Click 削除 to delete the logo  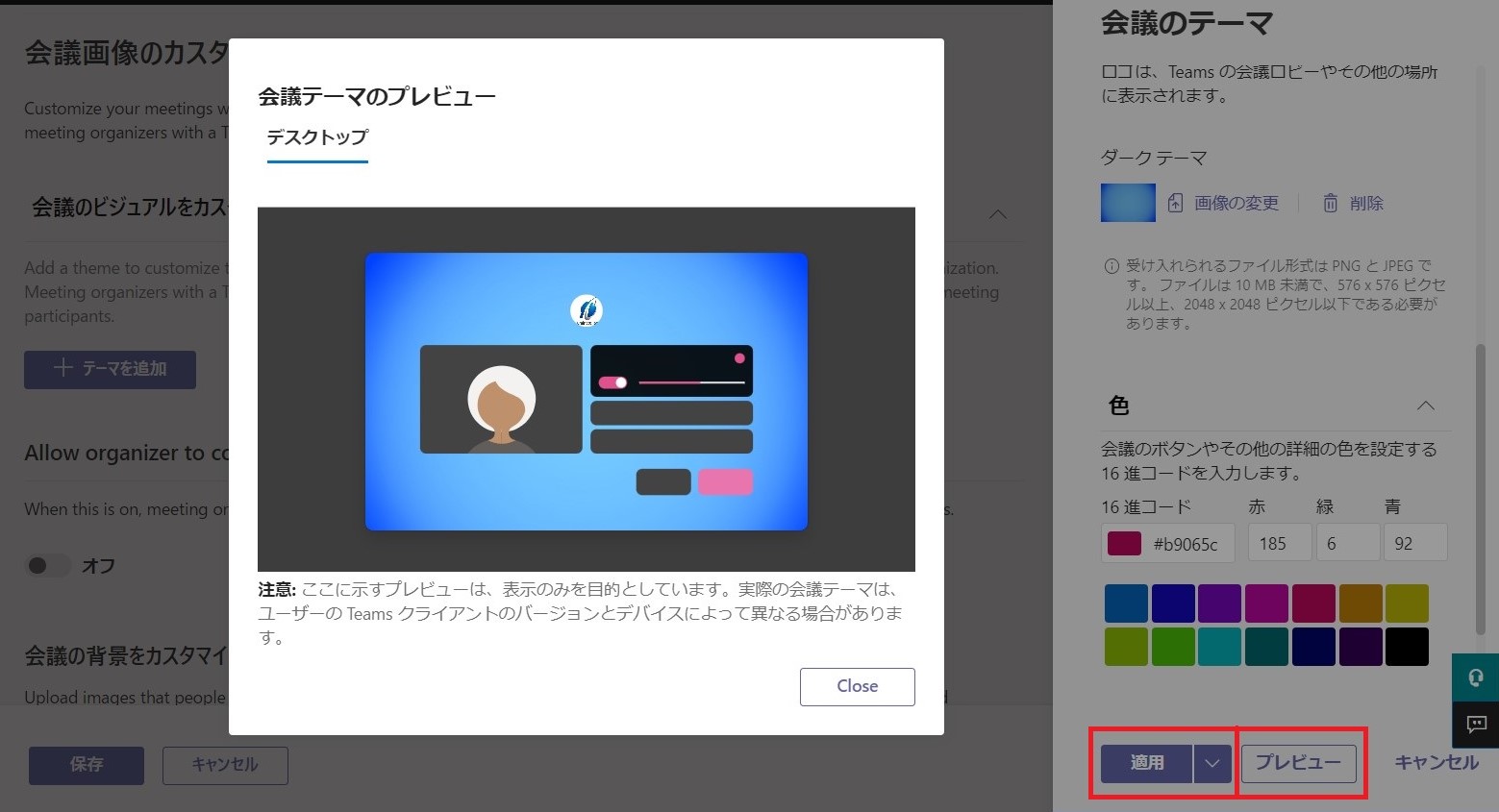click(1365, 203)
